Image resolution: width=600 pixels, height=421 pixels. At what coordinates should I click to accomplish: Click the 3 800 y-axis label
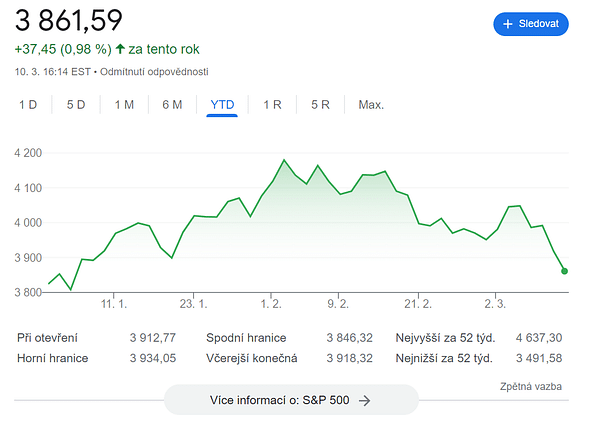(x=28, y=292)
